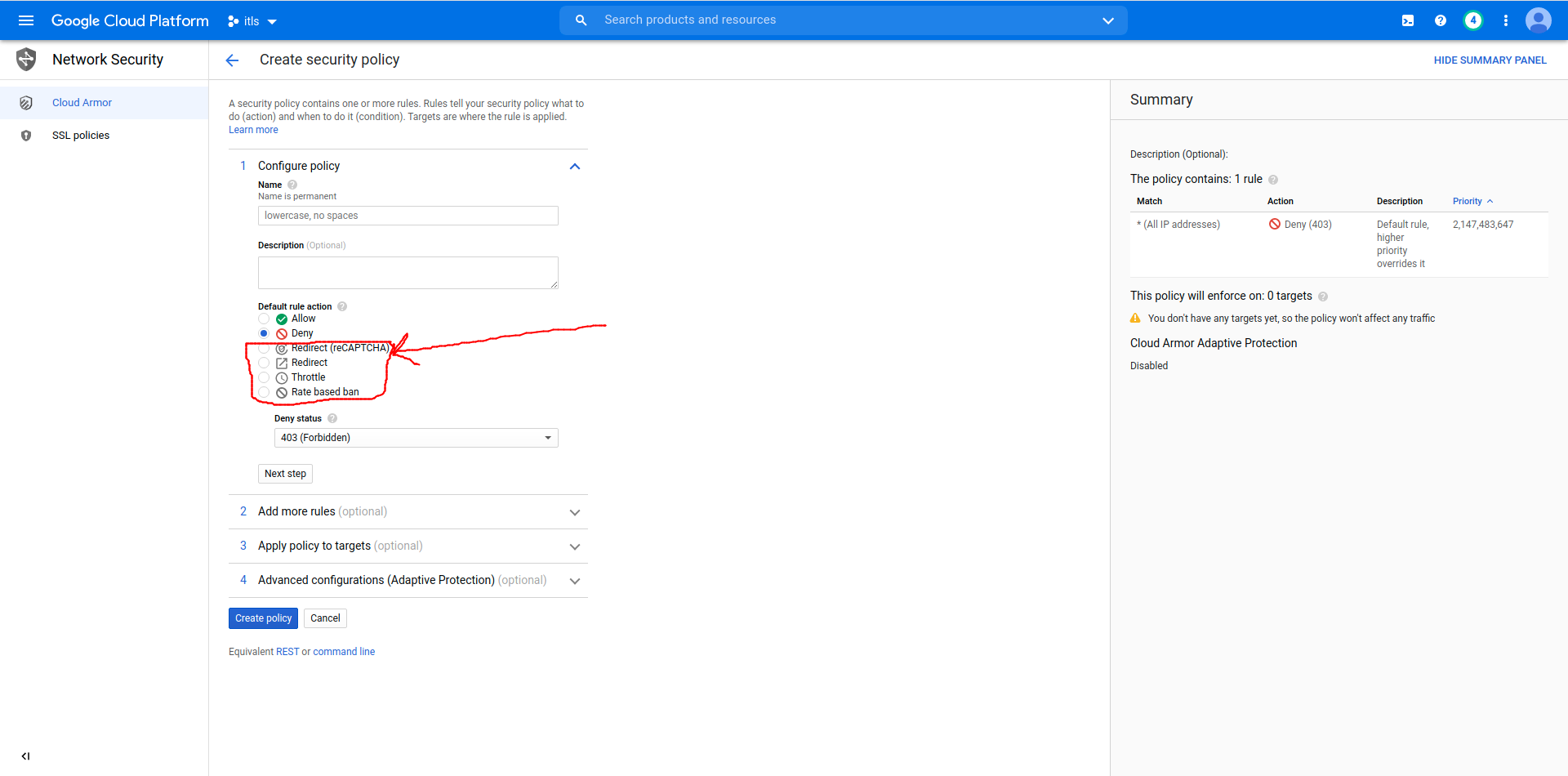Viewport: 1568px width, 776px height.
Task: Choose the Redirect (reCAPTCHA) radio option
Action: point(264,348)
